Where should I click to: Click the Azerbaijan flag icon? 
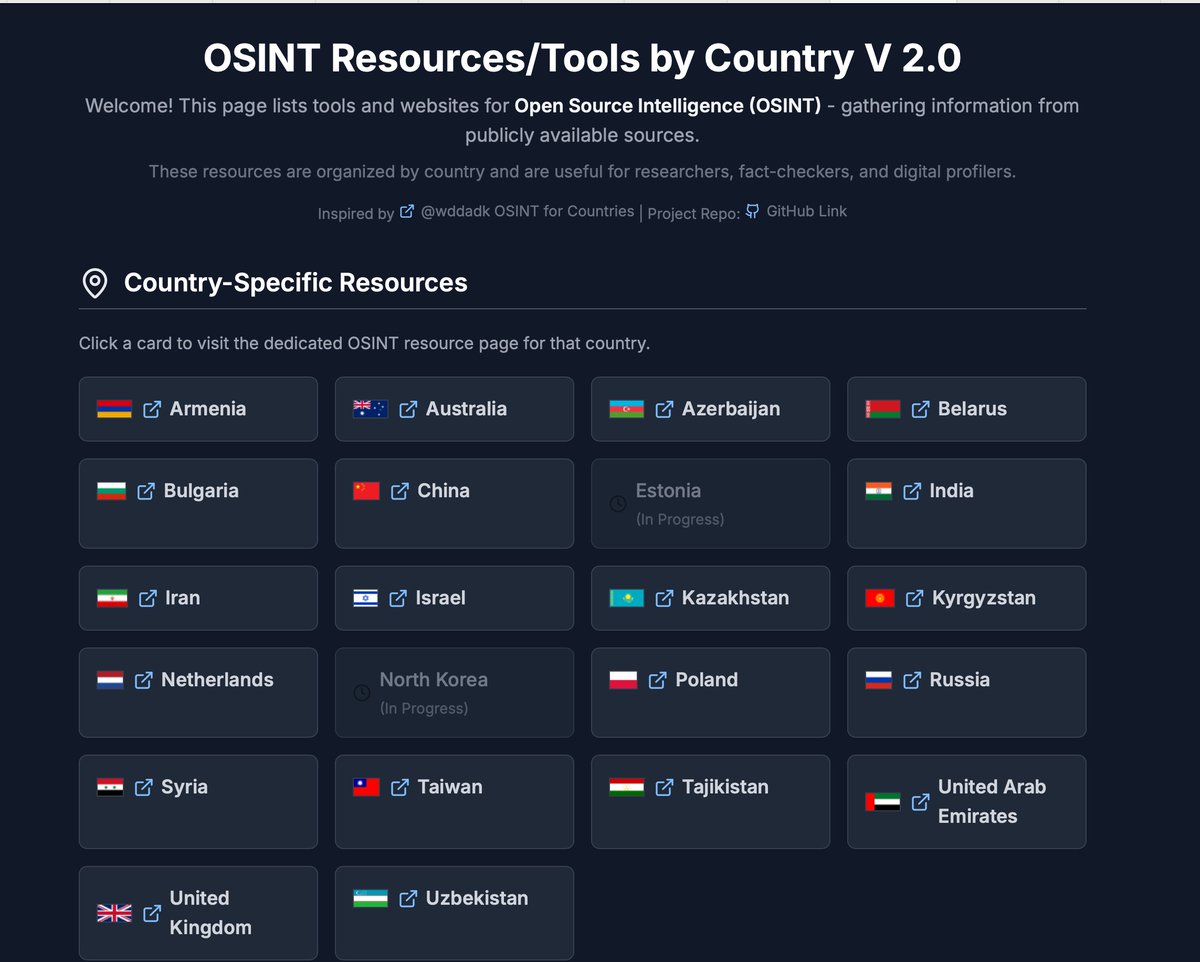coord(626,409)
